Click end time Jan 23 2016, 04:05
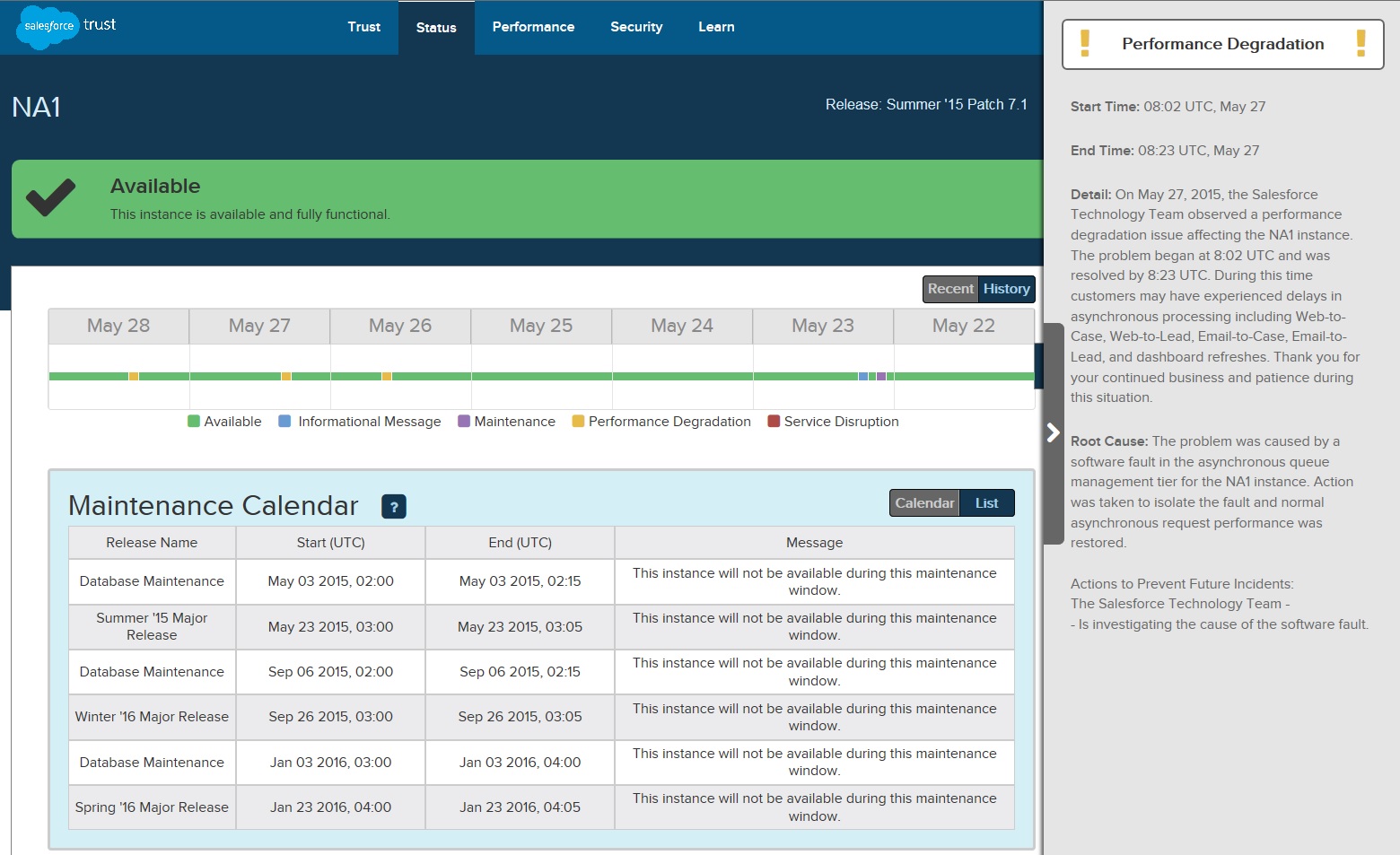The width and height of the screenshot is (1400, 855). (x=521, y=807)
